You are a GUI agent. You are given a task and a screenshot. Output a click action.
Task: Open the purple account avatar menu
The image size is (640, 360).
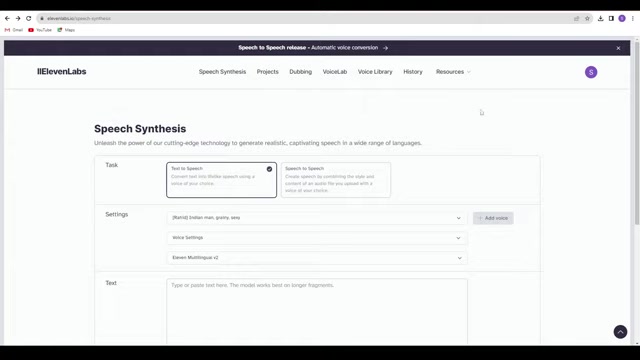click(x=591, y=72)
